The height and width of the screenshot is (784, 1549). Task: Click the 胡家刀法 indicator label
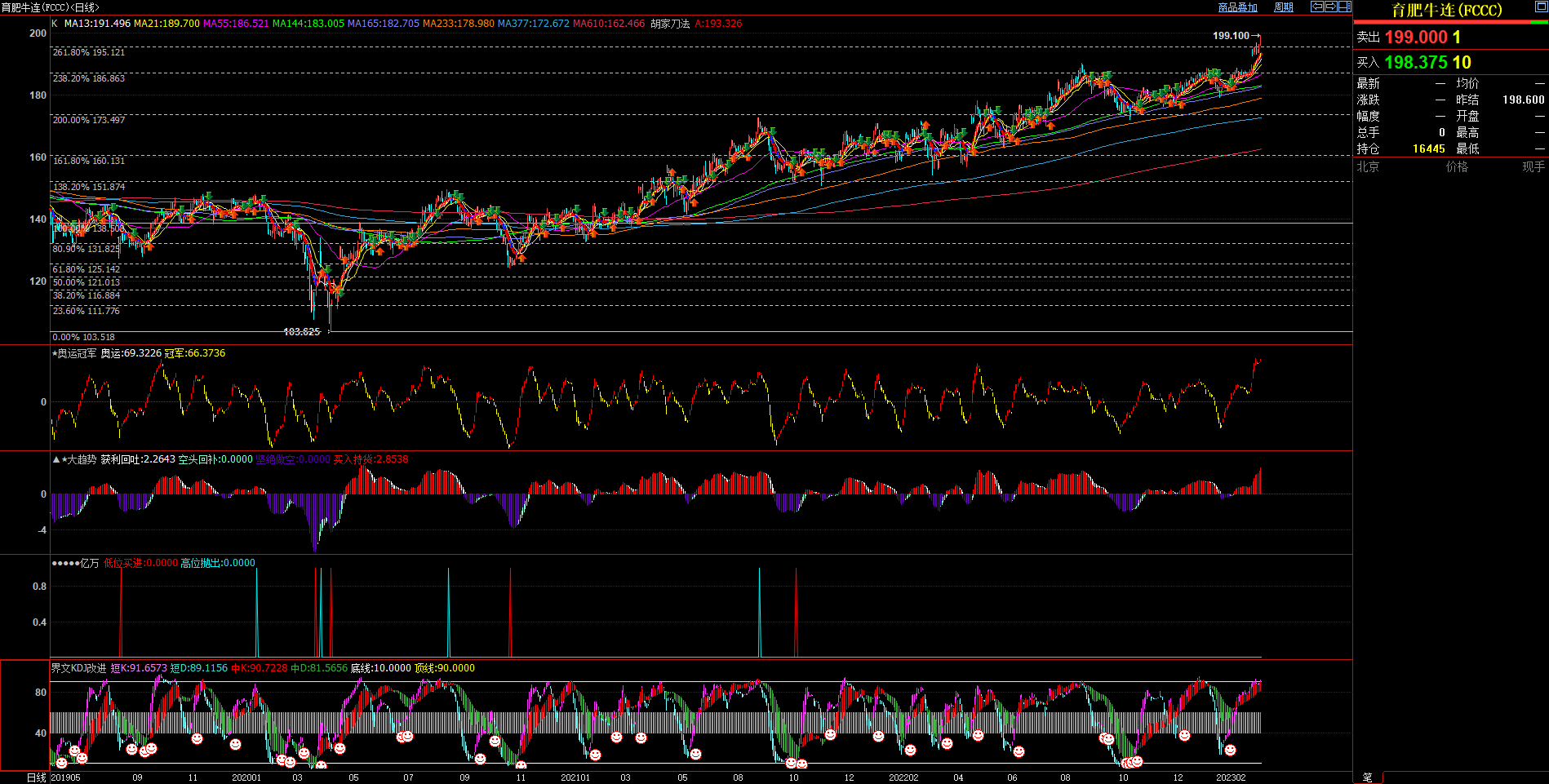tap(670, 24)
